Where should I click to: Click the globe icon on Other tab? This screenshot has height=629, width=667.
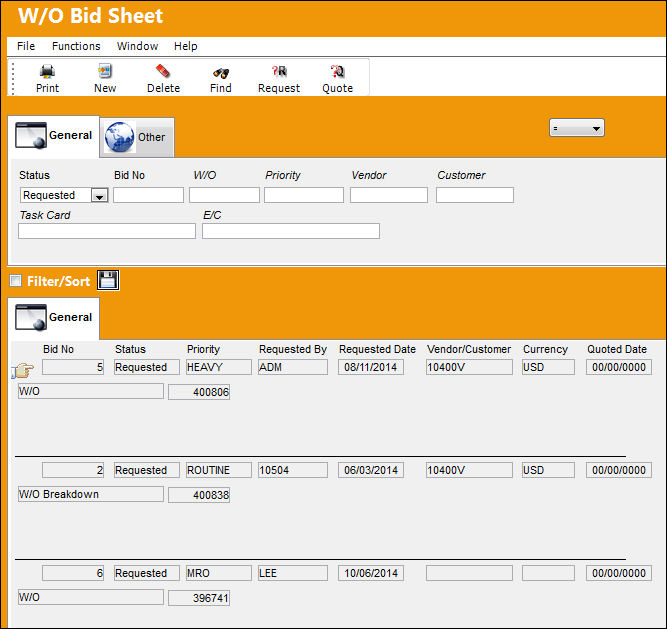pos(120,137)
